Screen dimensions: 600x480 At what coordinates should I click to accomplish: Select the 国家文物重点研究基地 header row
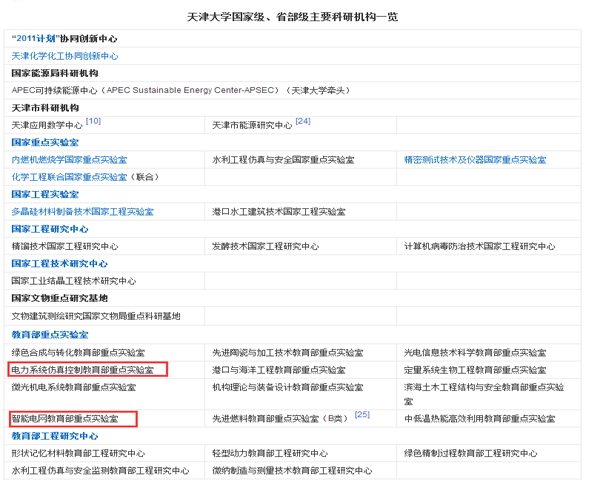click(293, 298)
